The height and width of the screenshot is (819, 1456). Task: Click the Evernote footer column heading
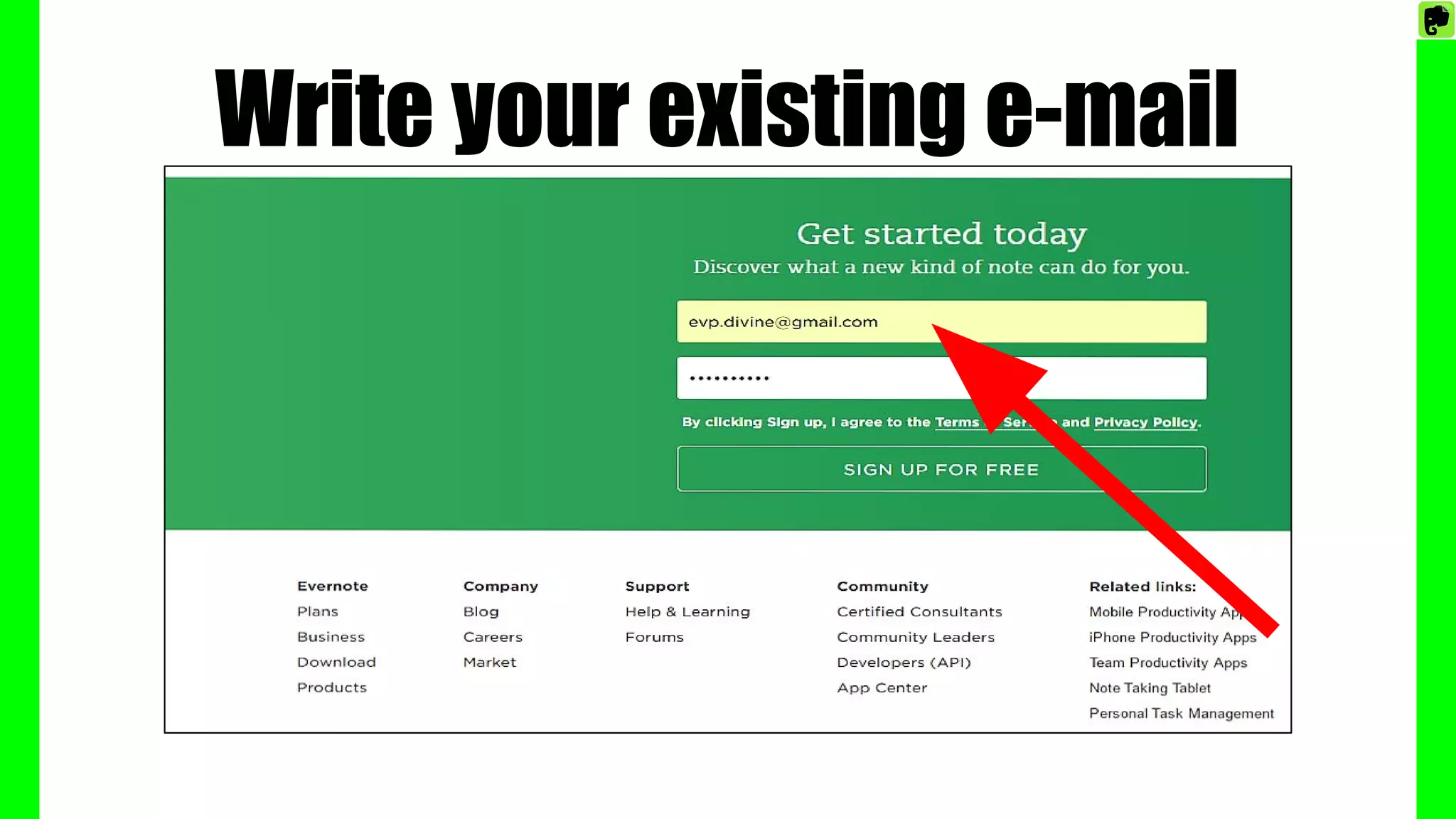(332, 586)
